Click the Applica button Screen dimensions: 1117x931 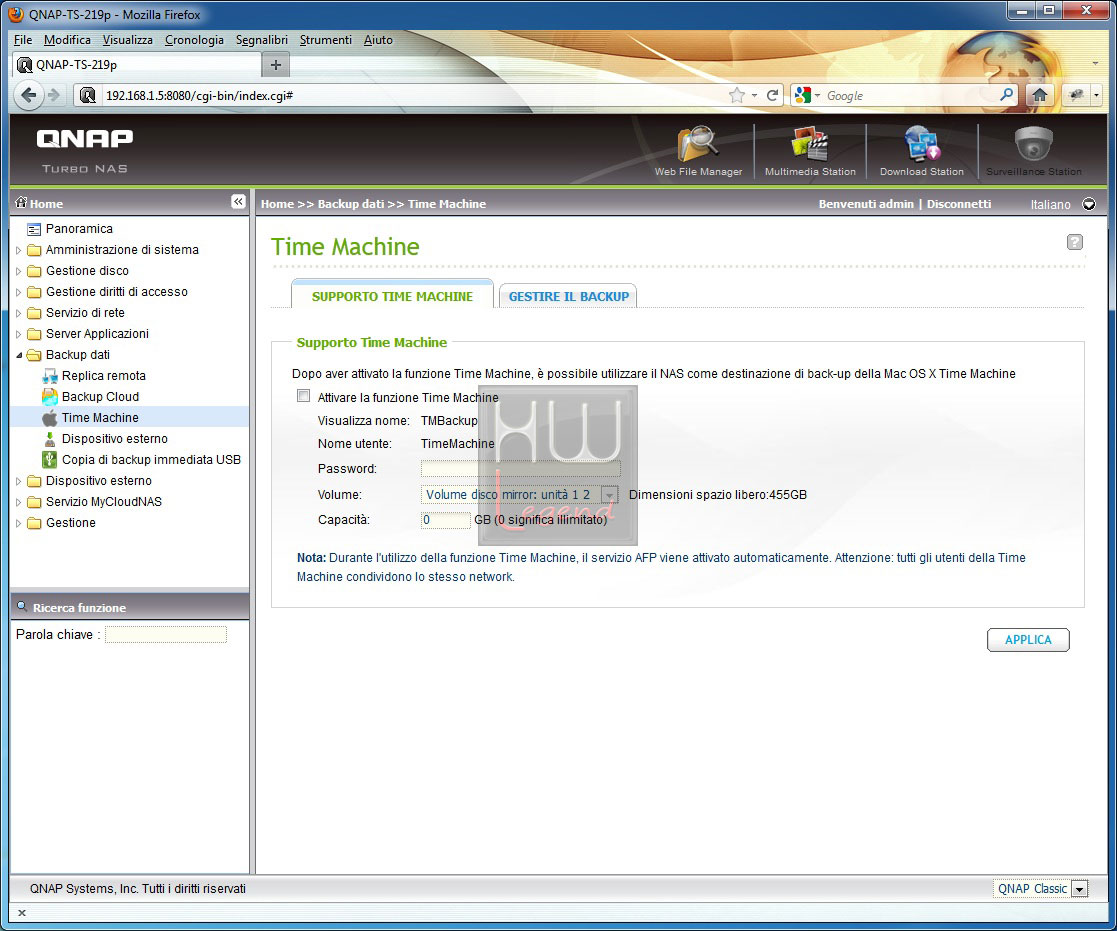[1028, 640]
